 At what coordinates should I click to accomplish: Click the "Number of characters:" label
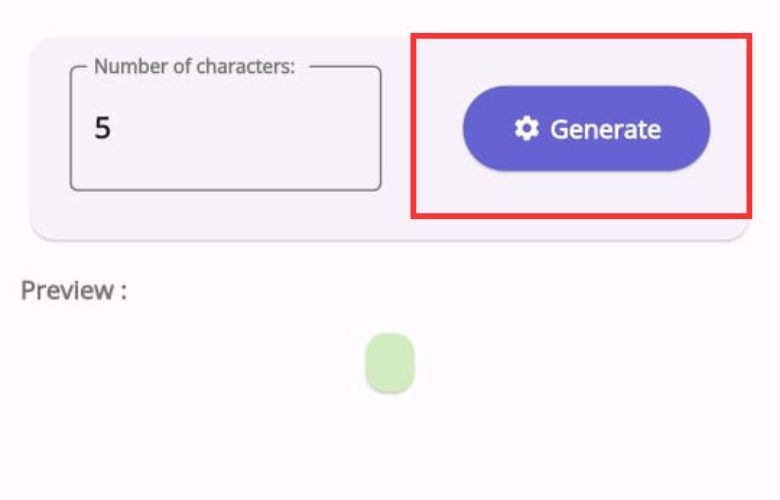[194, 68]
